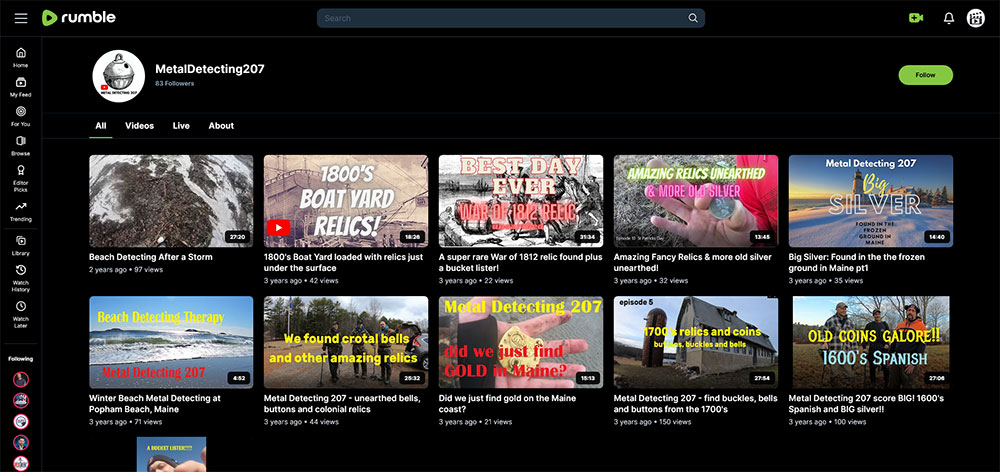Open Editor Picks in sidebar
Viewport: 1000px width, 472px height.
pyautogui.click(x=21, y=178)
